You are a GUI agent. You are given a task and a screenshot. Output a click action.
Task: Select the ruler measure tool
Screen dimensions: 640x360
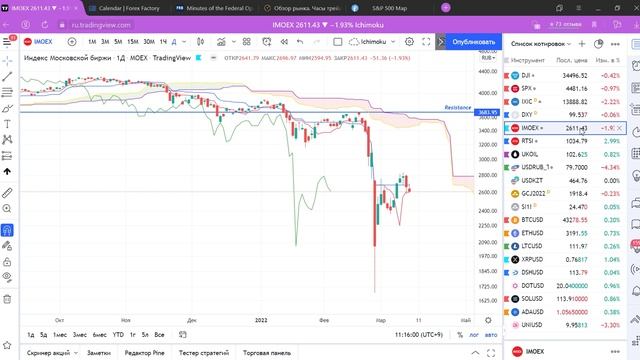coord(7,193)
